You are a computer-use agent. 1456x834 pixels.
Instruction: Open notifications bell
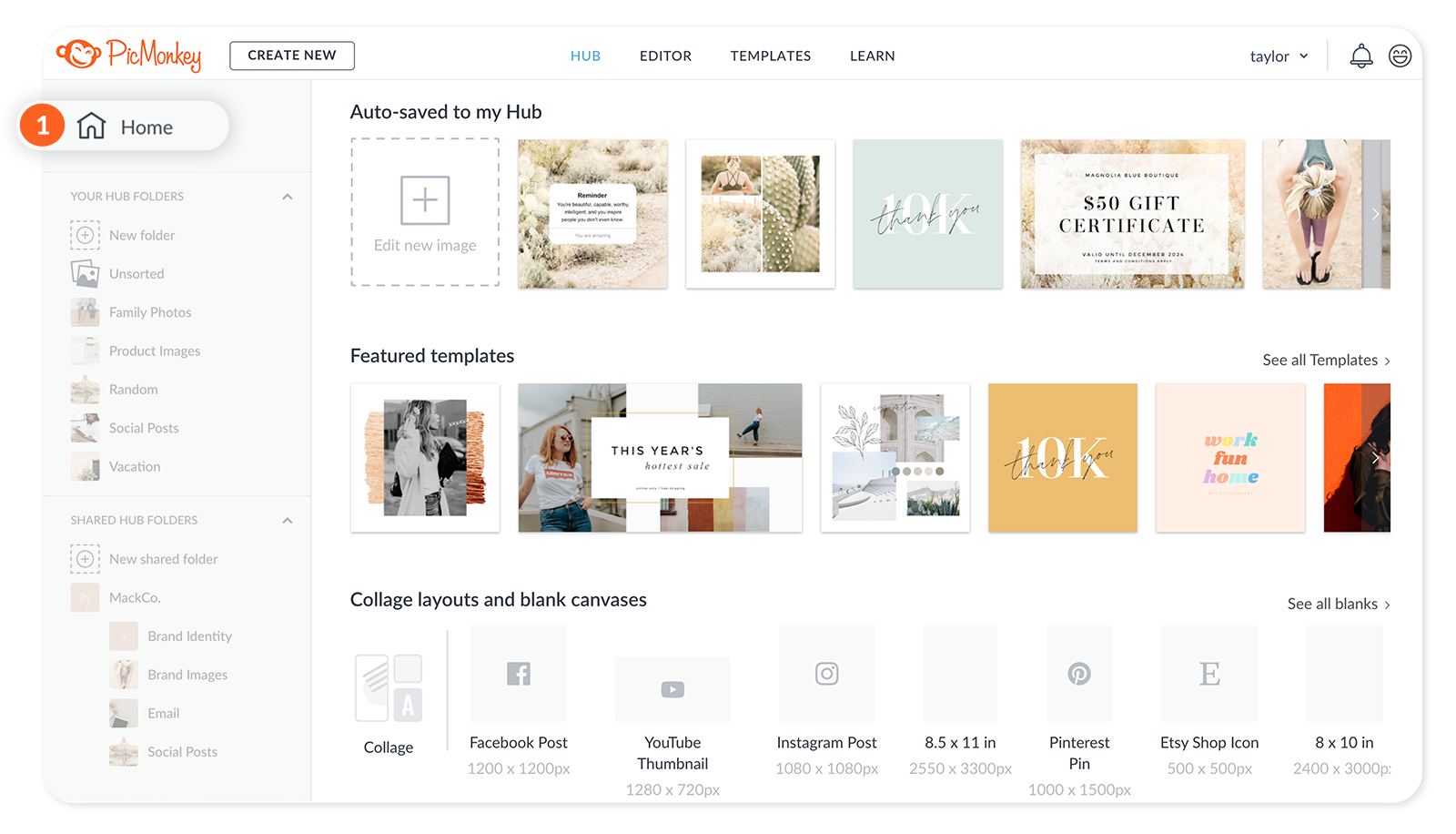(1360, 56)
